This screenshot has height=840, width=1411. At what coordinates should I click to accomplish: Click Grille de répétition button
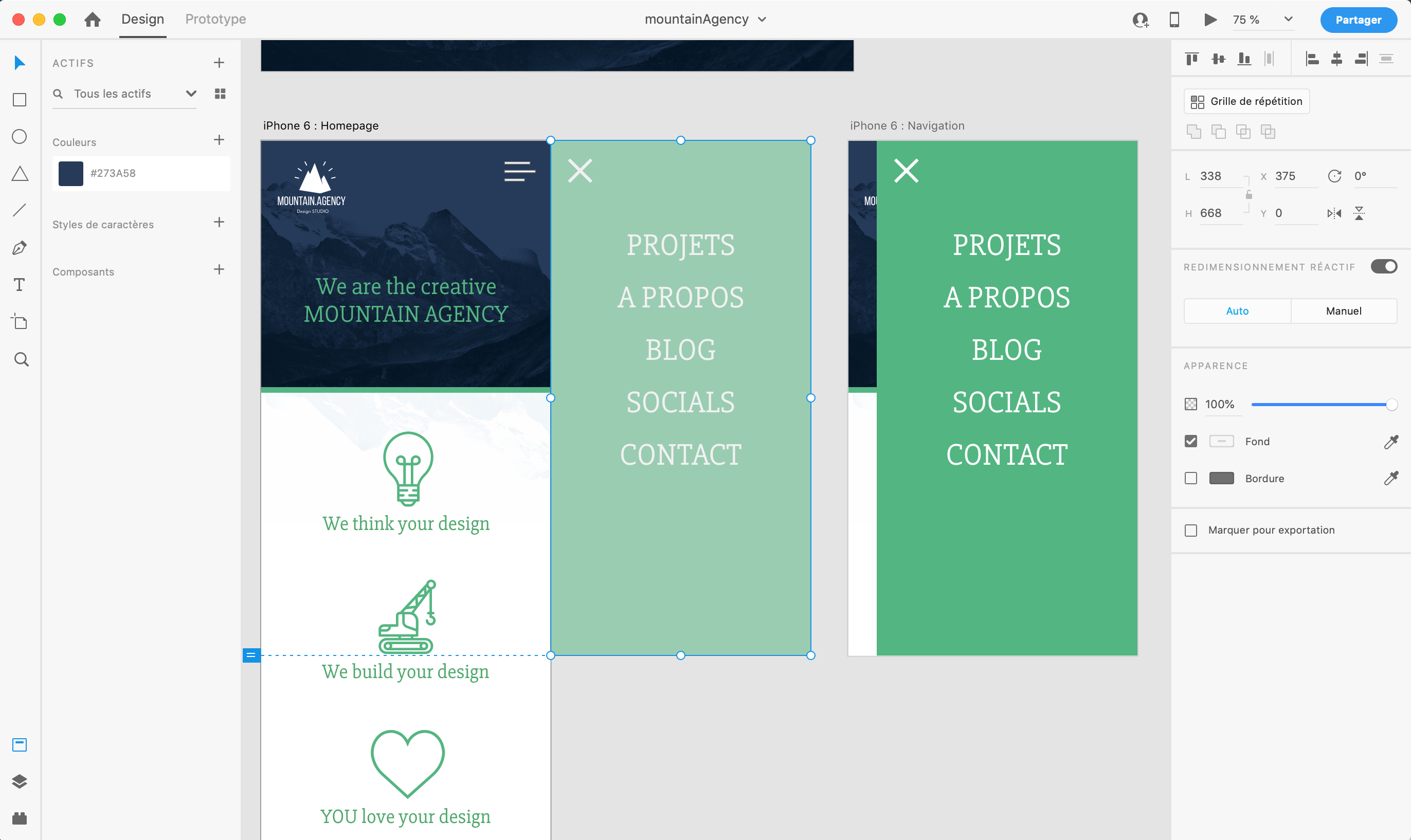(1246, 101)
